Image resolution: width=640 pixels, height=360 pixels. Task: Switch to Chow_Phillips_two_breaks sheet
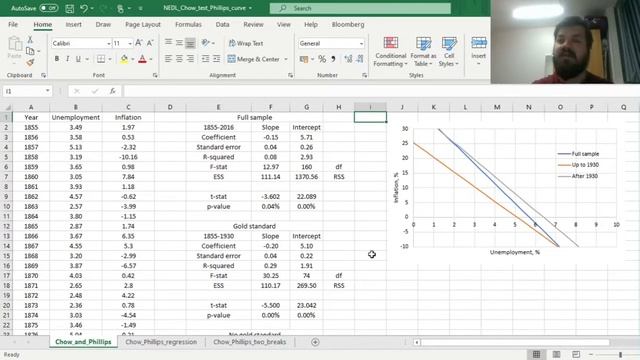pos(249,342)
